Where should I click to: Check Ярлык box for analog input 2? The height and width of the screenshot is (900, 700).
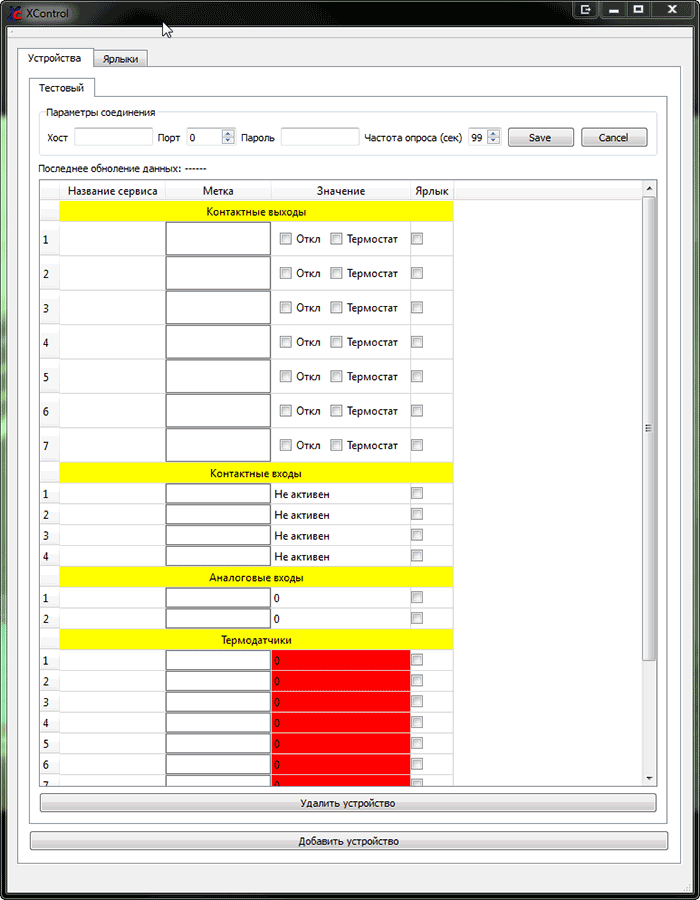(x=417, y=618)
